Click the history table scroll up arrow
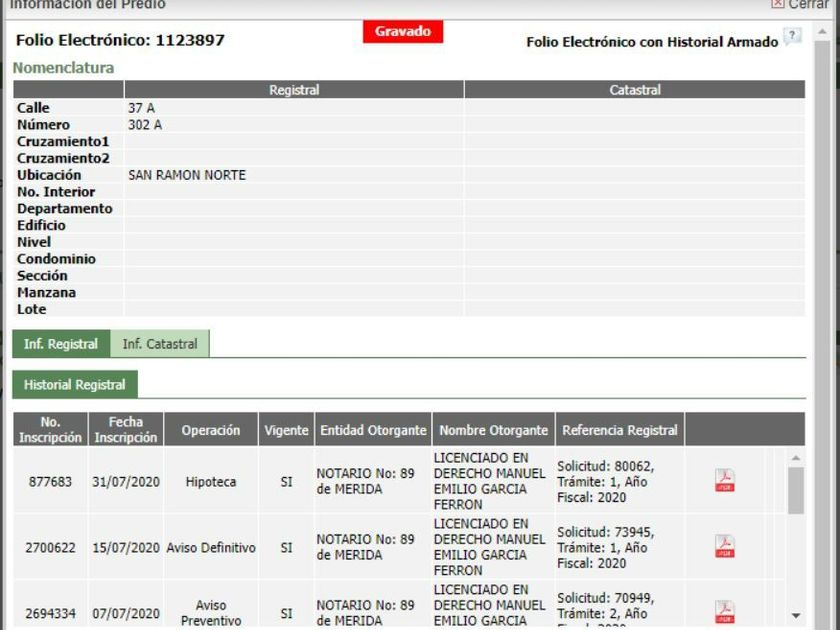 pos(796,458)
